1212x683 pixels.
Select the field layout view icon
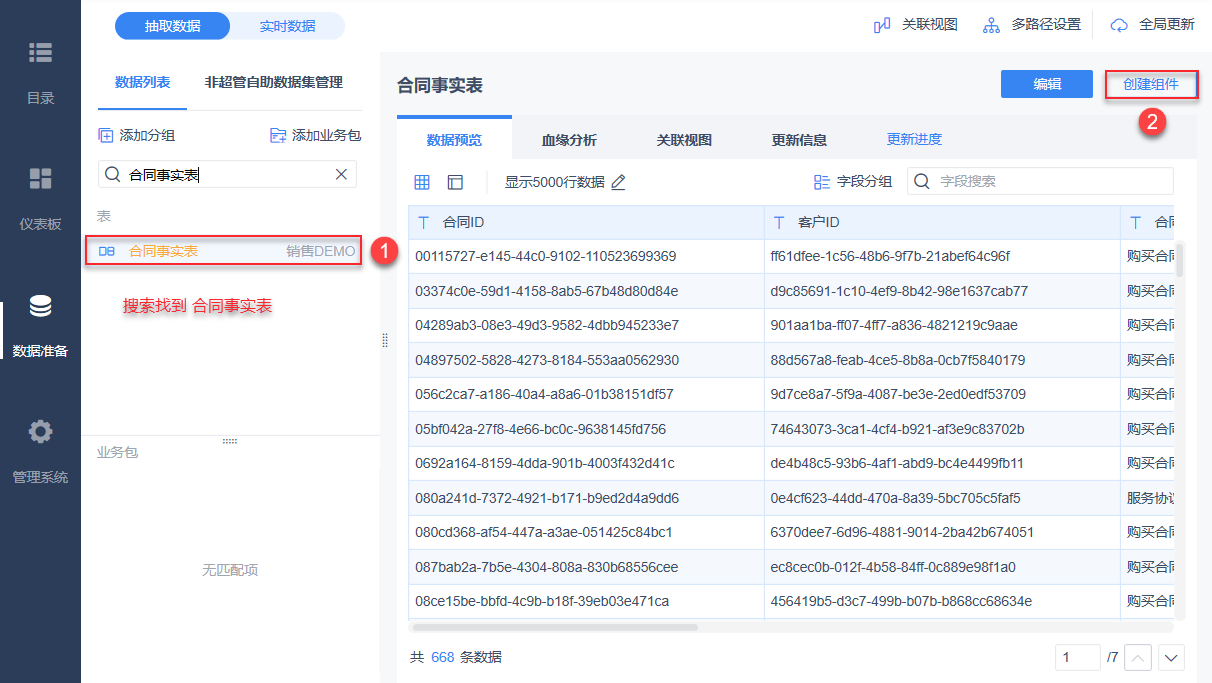click(x=455, y=182)
